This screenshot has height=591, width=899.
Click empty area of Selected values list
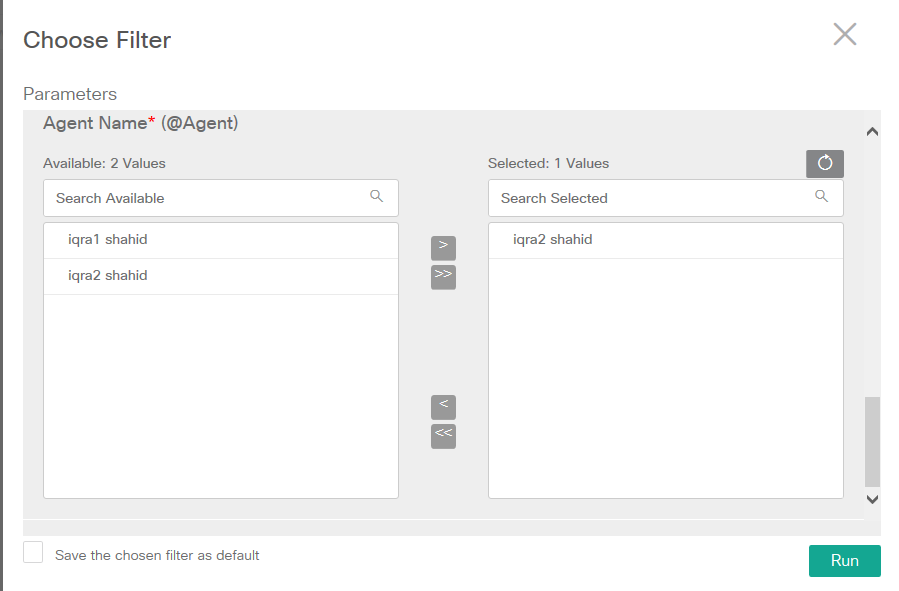(x=665, y=380)
